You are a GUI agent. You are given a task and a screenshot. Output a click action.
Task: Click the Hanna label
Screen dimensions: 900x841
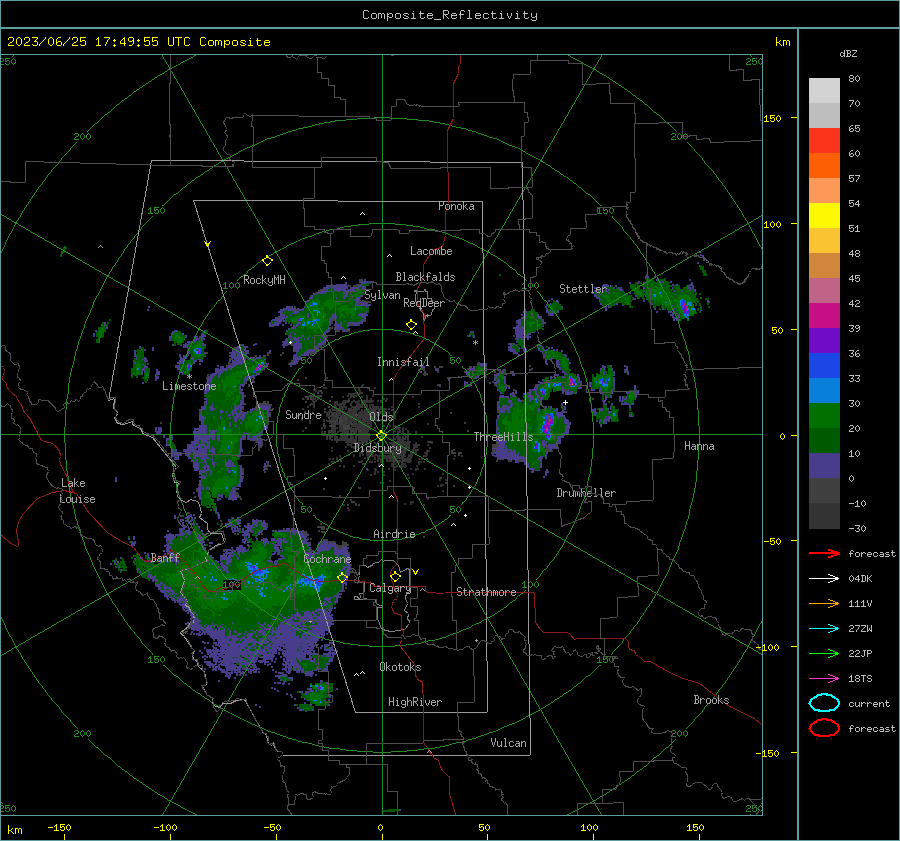pyautogui.click(x=699, y=446)
